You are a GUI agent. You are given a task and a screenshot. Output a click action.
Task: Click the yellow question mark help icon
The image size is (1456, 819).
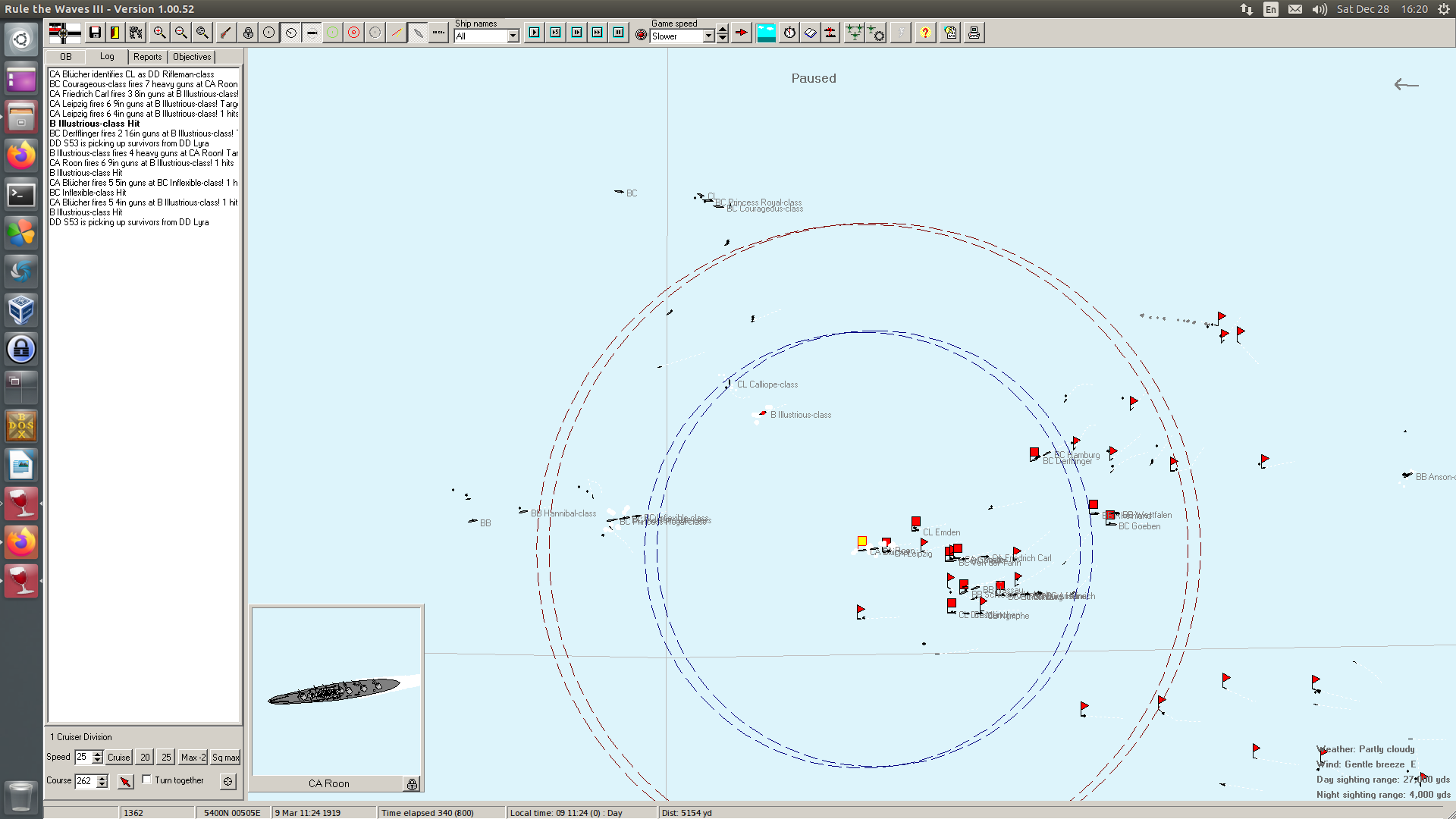[x=924, y=33]
